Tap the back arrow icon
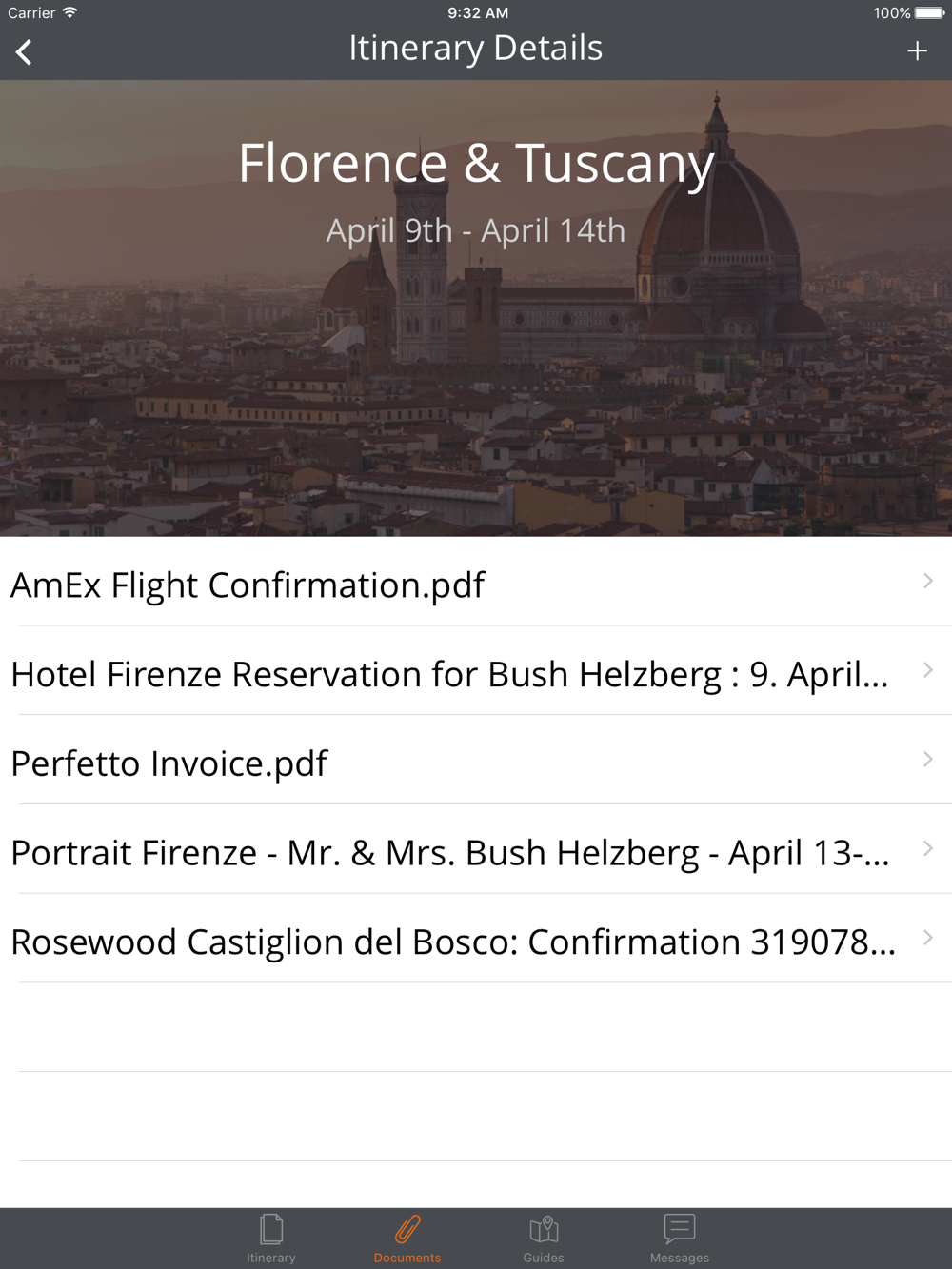 (25, 51)
